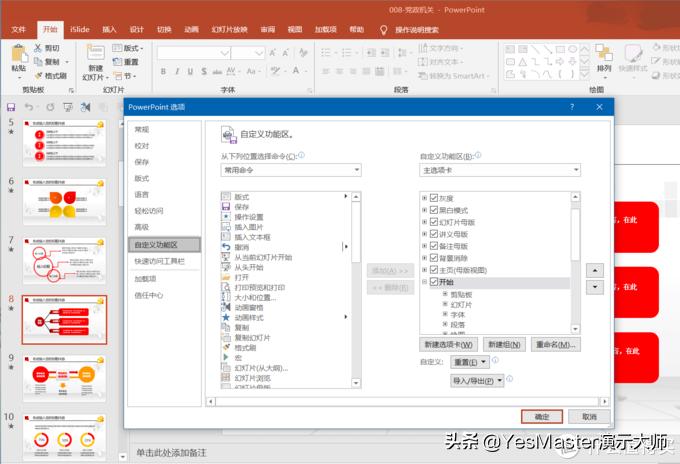The height and width of the screenshot is (464, 680).
Task: Click the save icon in the quick access toolbar
Action: (11, 107)
